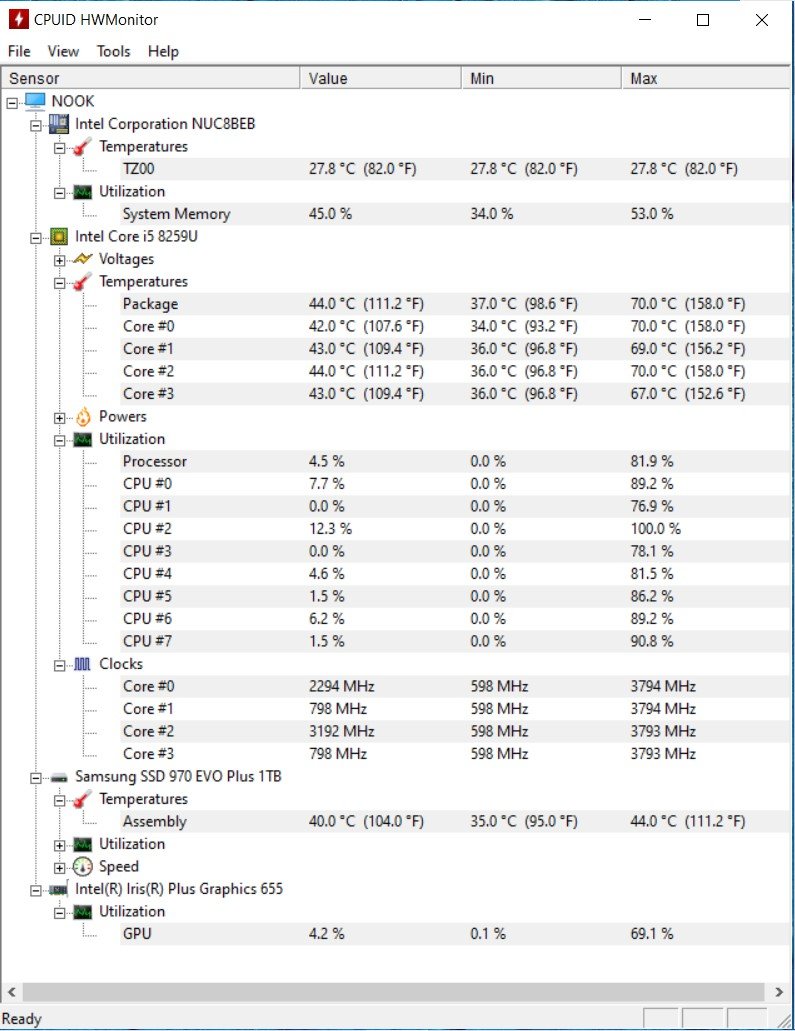The width and height of the screenshot is (795, 1031).
Task: Open the File menu
Action: click(19, 51)
